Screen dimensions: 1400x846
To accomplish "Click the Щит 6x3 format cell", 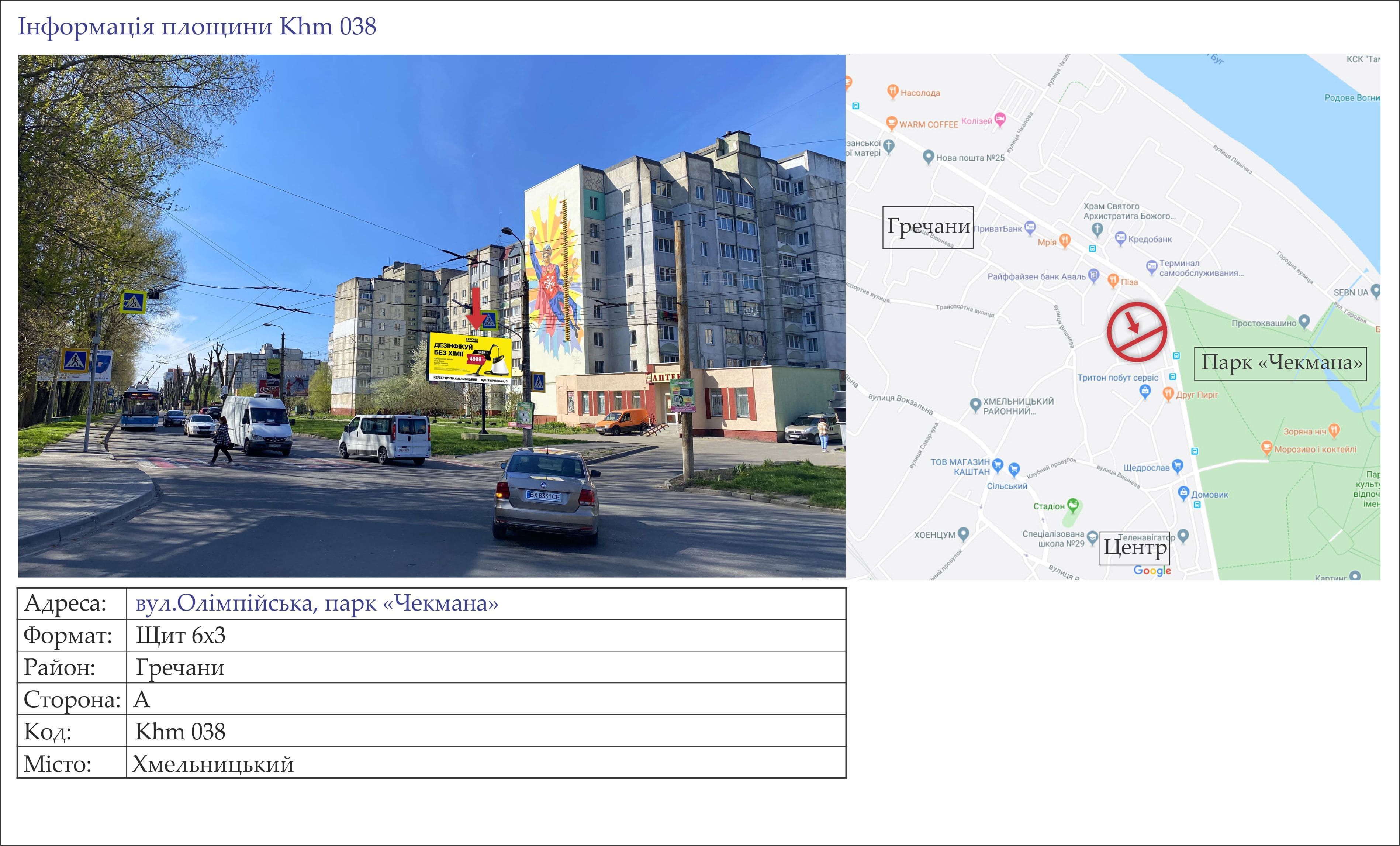I will (486, 636).
